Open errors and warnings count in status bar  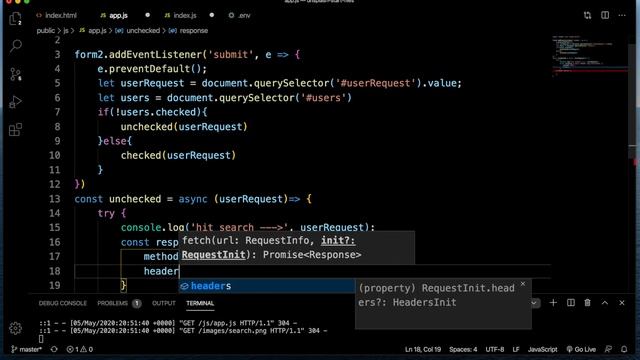click(80, 349)
